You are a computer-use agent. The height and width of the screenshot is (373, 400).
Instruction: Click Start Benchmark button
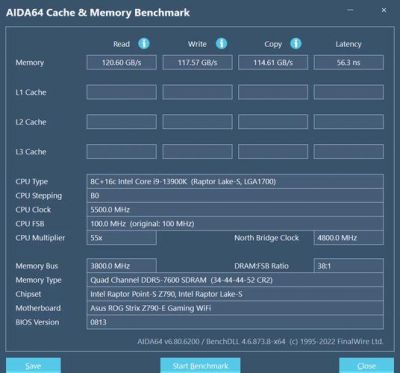coord(200,366)
